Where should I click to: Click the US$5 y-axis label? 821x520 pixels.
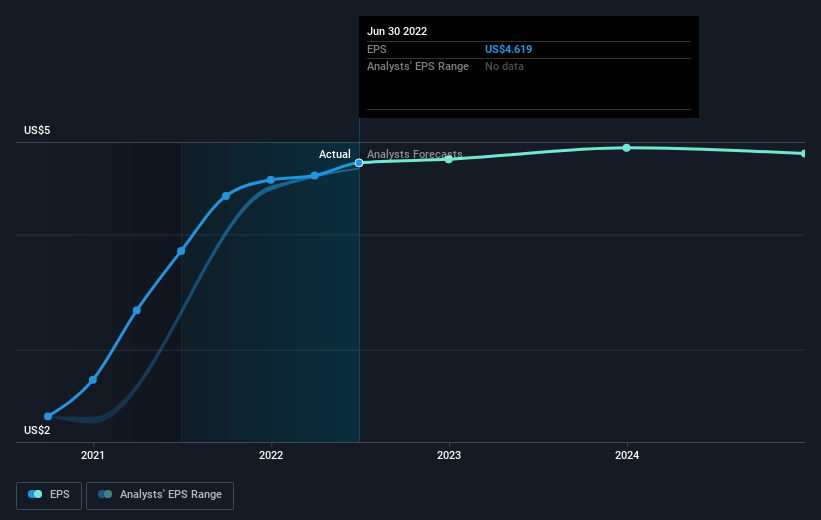[37, 130]
